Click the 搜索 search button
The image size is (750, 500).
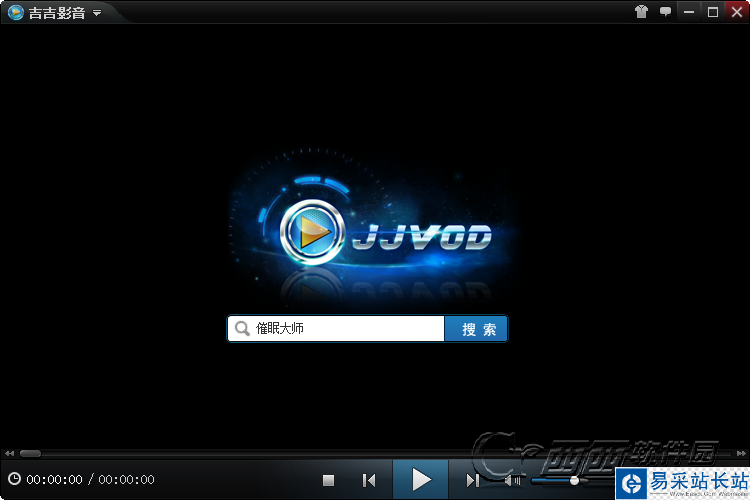(x=476, y=329)
